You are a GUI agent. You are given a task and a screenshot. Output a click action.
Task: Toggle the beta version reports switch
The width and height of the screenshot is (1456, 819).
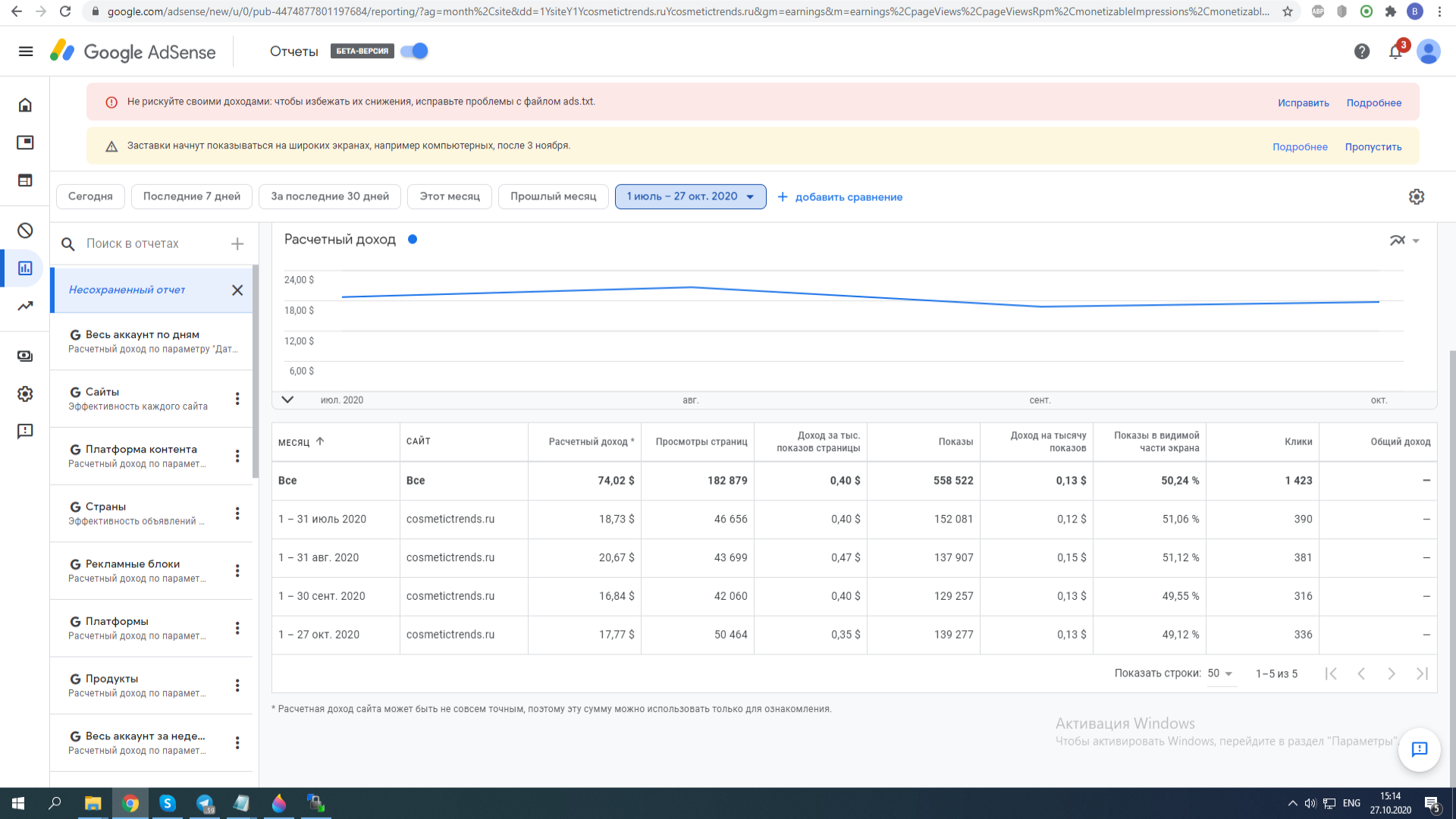point(415,52)
